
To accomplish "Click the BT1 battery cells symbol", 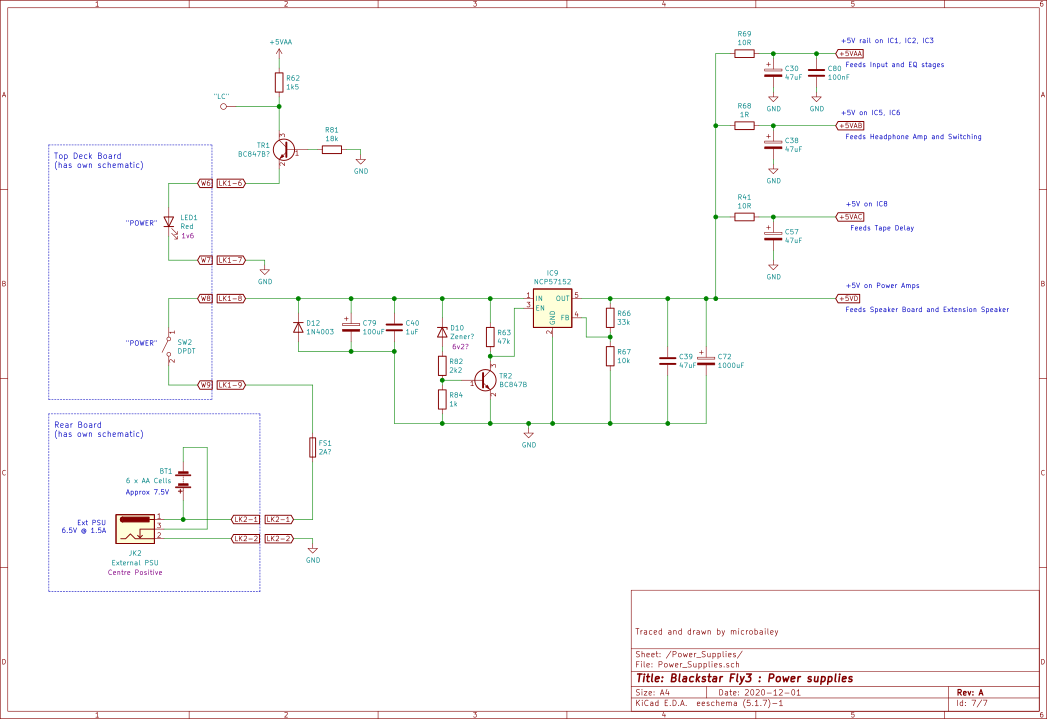I will [x=183, y=481].
